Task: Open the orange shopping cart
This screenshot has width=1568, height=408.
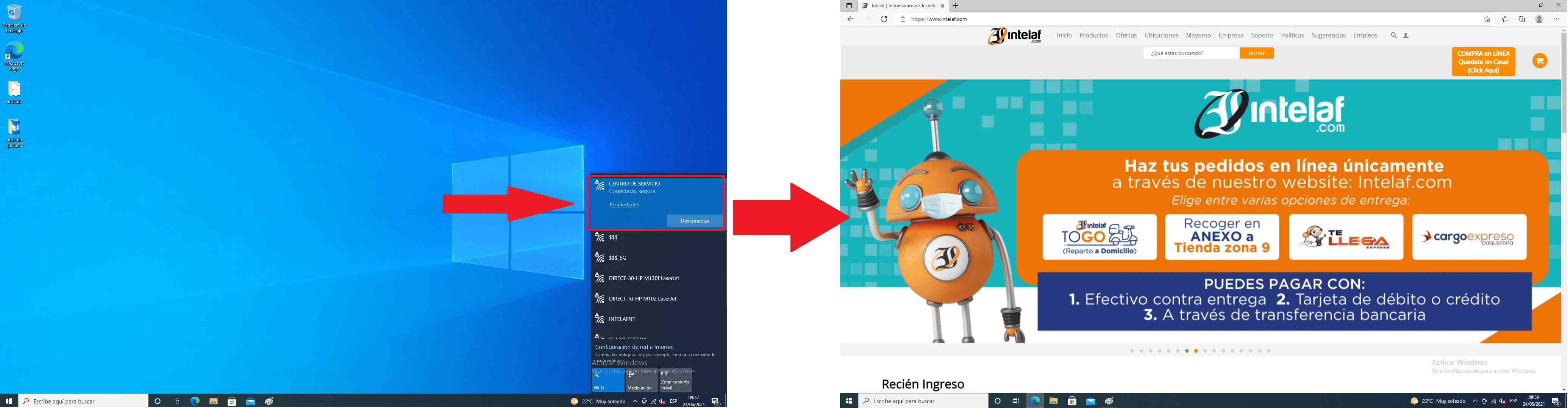Action: (1539, 61)
